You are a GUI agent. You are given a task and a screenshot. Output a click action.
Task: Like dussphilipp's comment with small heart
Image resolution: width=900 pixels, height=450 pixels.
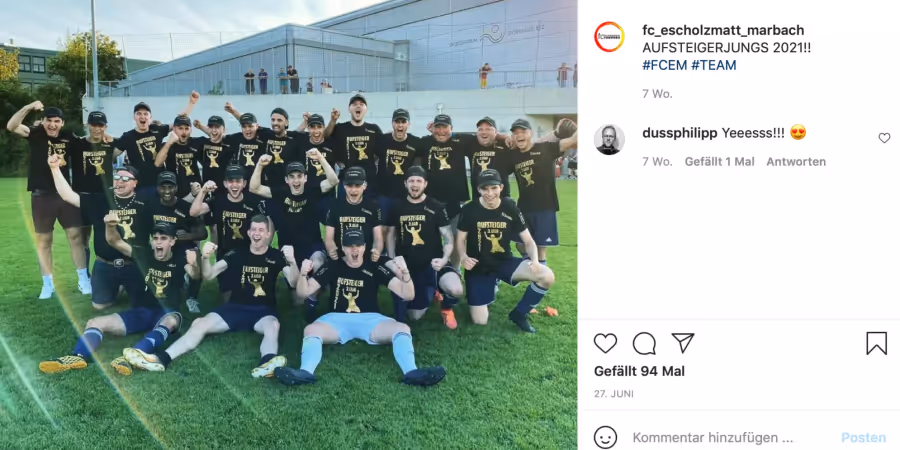point(884,138)
